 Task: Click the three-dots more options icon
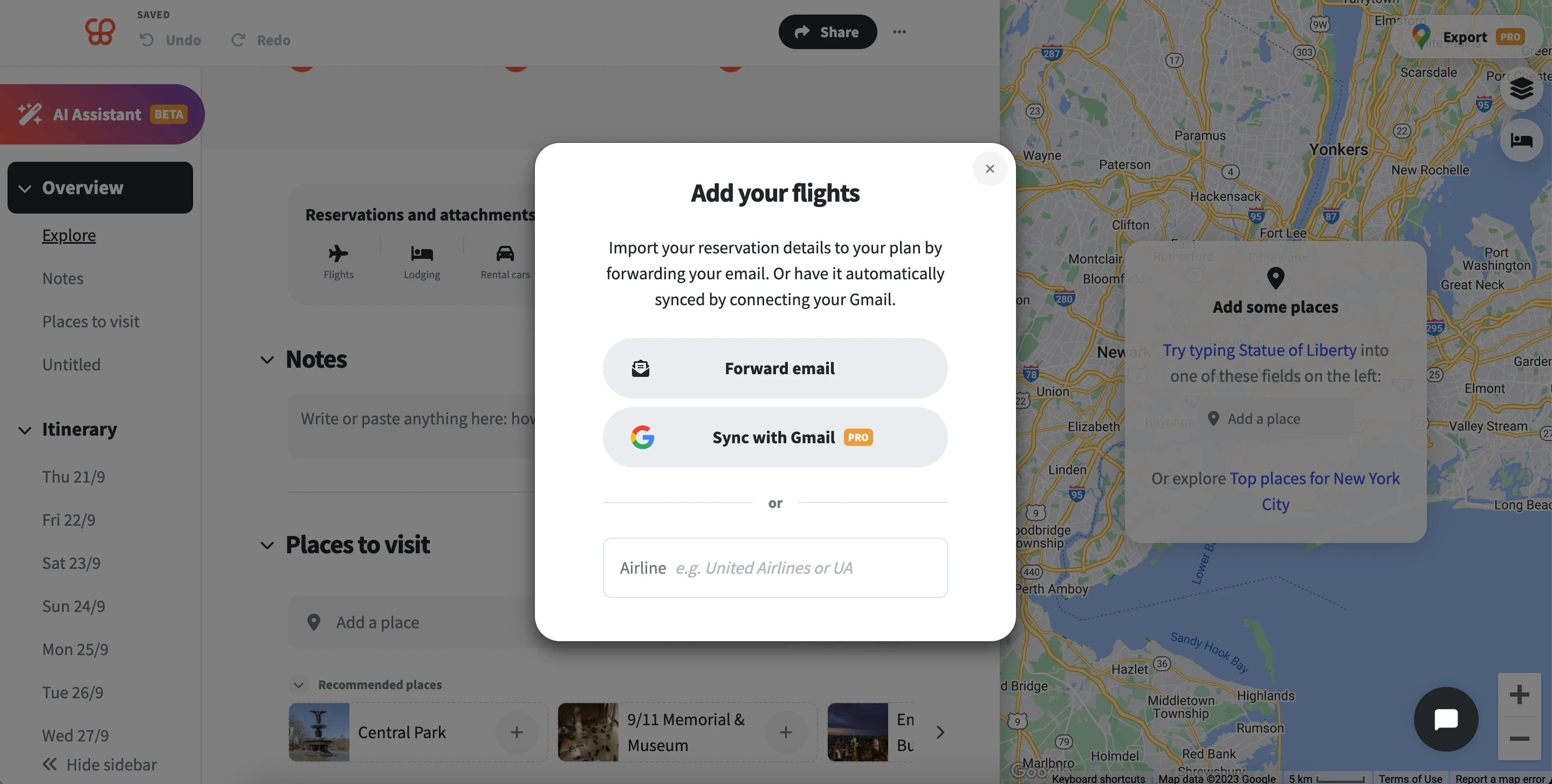(x=899, y=32)
